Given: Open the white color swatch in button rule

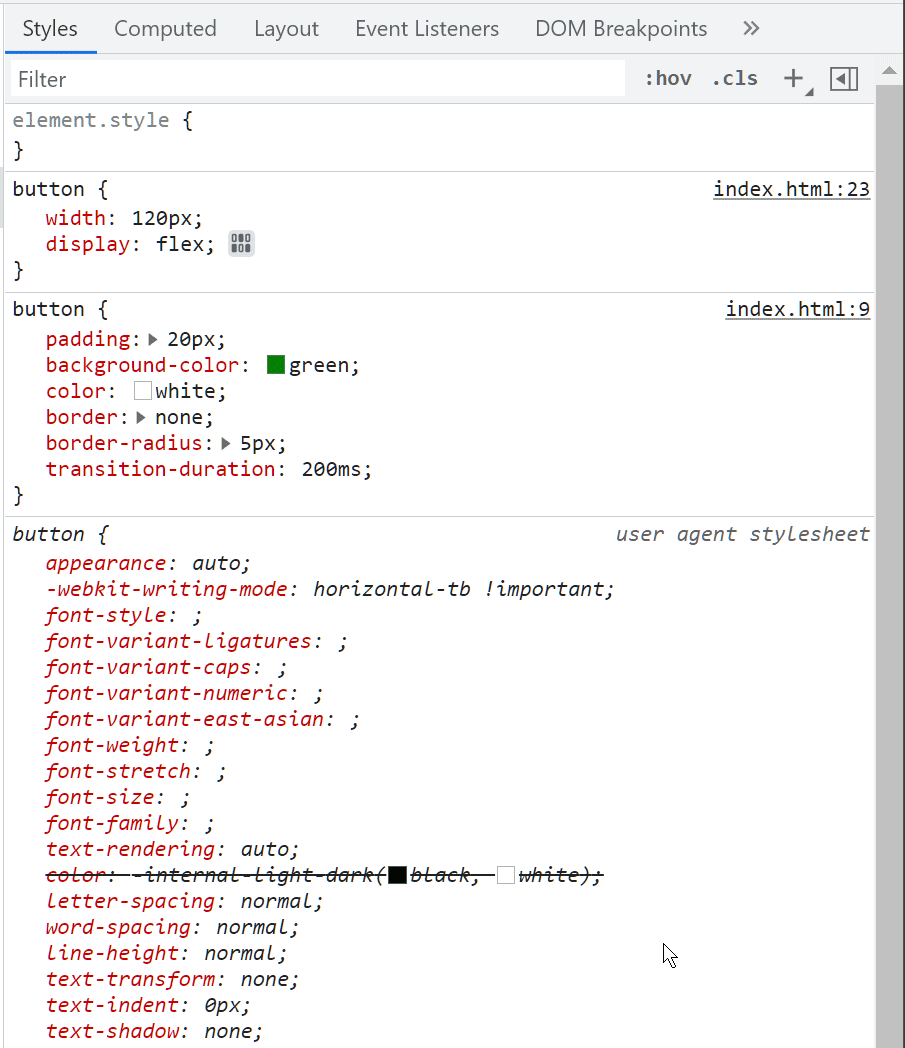Looking at the screenshot, I should [142, 391].
